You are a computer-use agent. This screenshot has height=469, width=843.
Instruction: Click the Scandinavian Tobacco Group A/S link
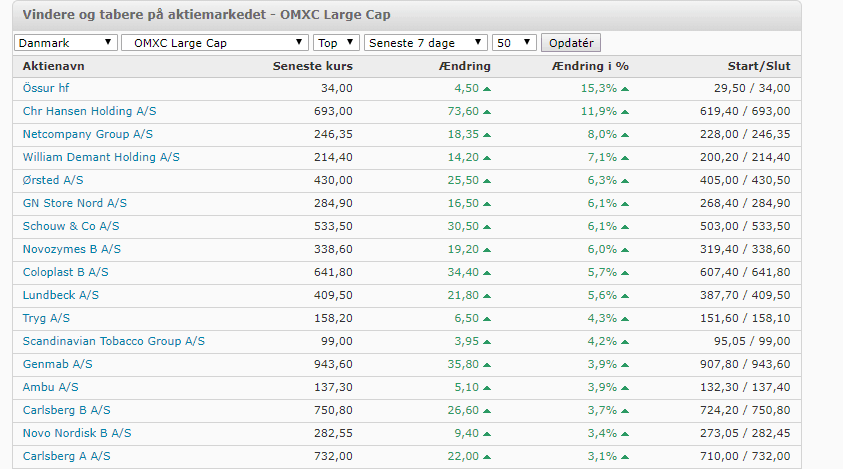(114, 341)
